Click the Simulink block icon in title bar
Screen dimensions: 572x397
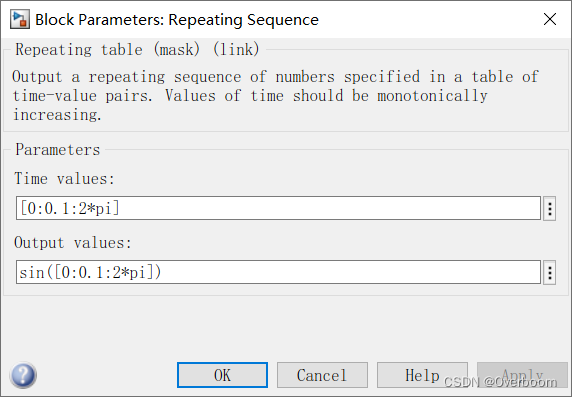click(19, 19)
